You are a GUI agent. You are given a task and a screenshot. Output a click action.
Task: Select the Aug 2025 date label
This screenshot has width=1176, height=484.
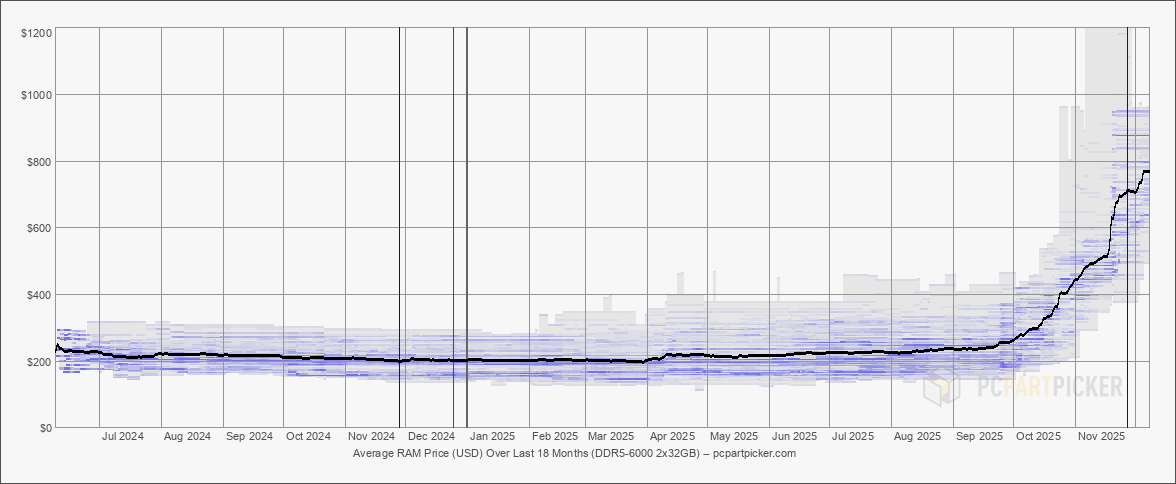click(918, 436)
